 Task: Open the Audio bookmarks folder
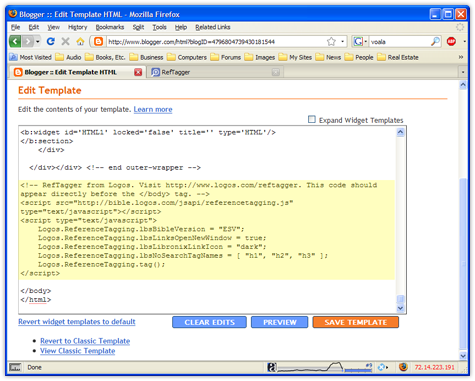68,57
